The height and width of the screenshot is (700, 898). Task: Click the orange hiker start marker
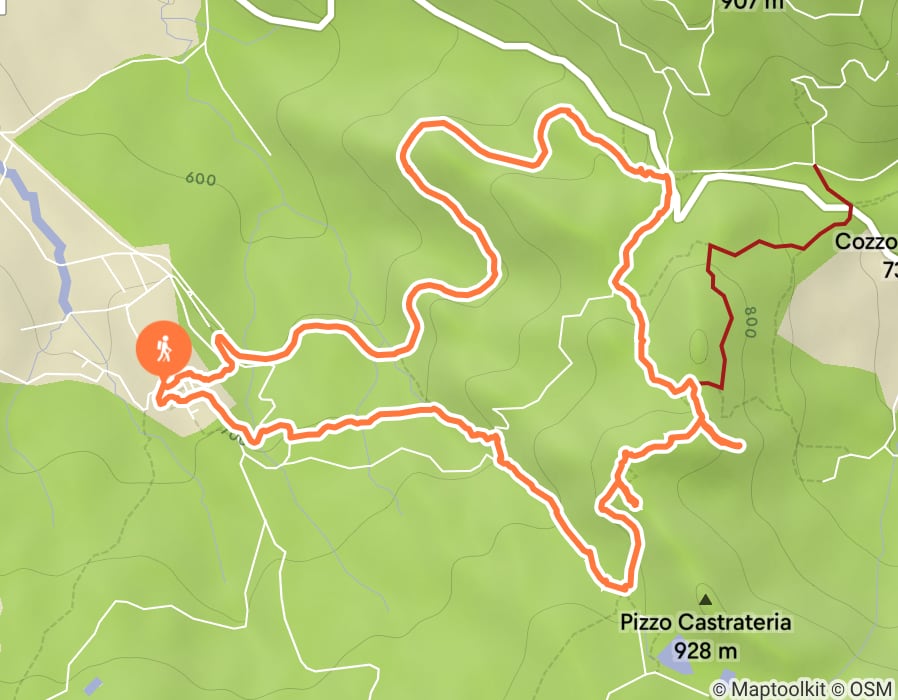(164, 348)
